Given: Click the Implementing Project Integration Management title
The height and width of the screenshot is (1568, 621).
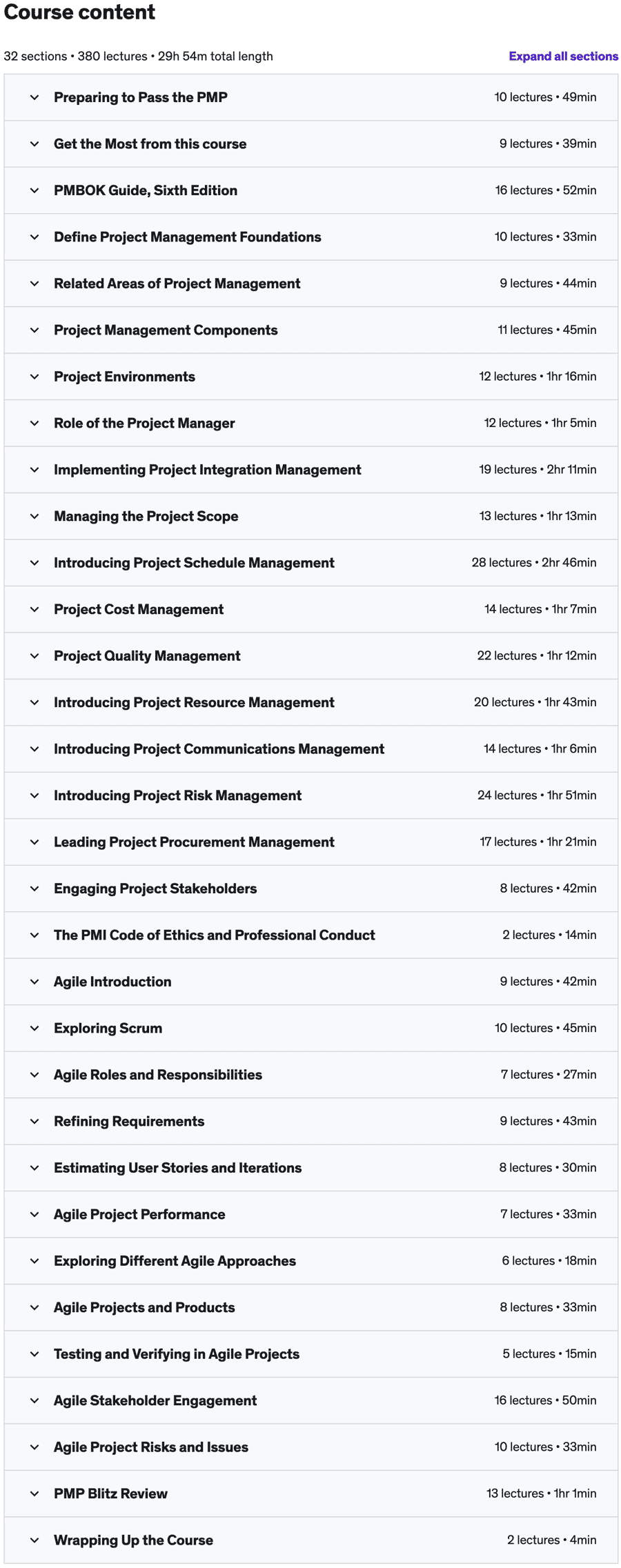Looking at the screenshot, I should pos(208,470).
